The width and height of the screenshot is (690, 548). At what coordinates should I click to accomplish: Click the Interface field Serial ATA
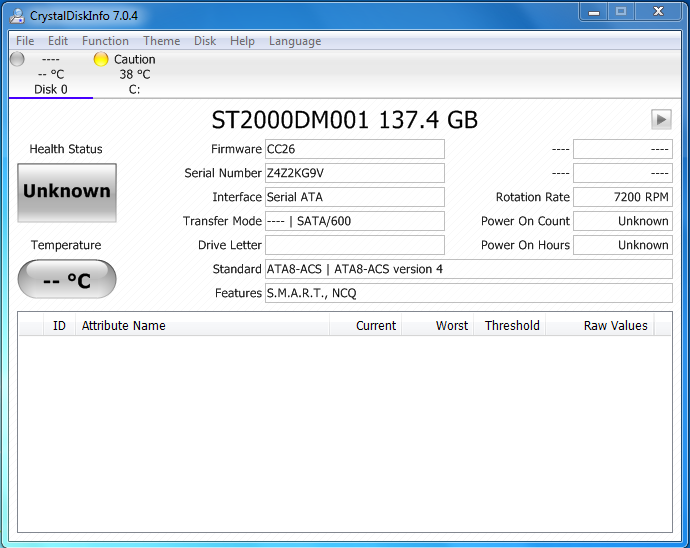click(x=355, y=197)
